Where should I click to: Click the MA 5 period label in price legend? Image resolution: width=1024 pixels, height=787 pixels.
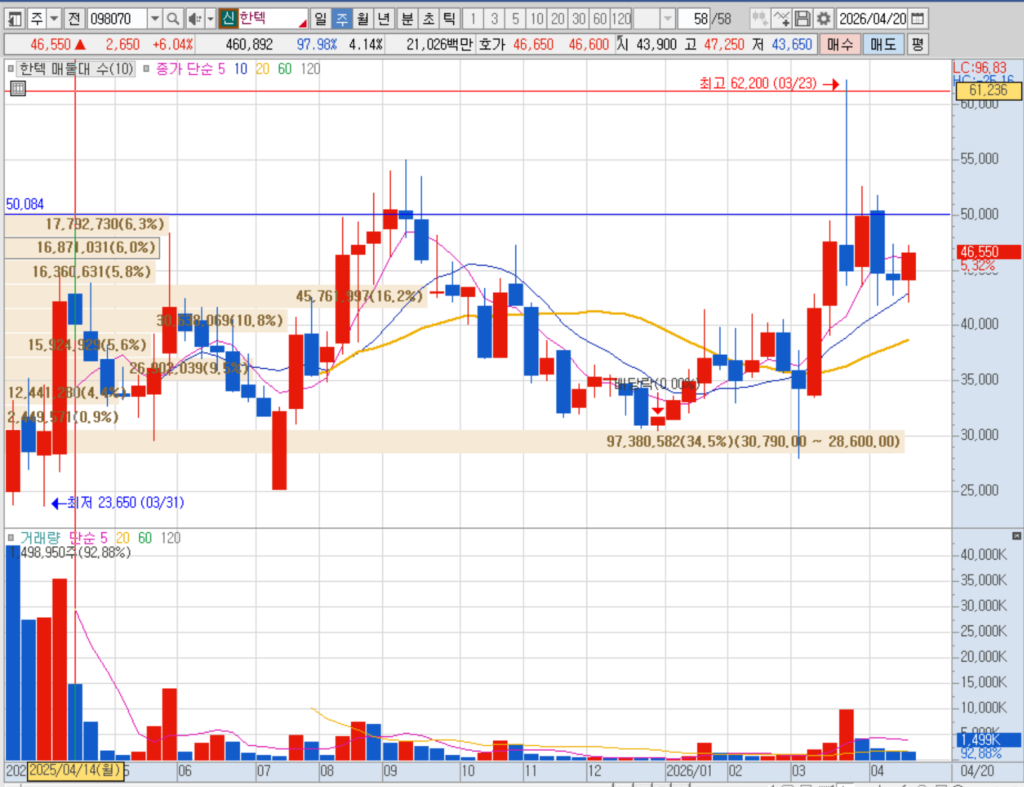coord(221,69)
